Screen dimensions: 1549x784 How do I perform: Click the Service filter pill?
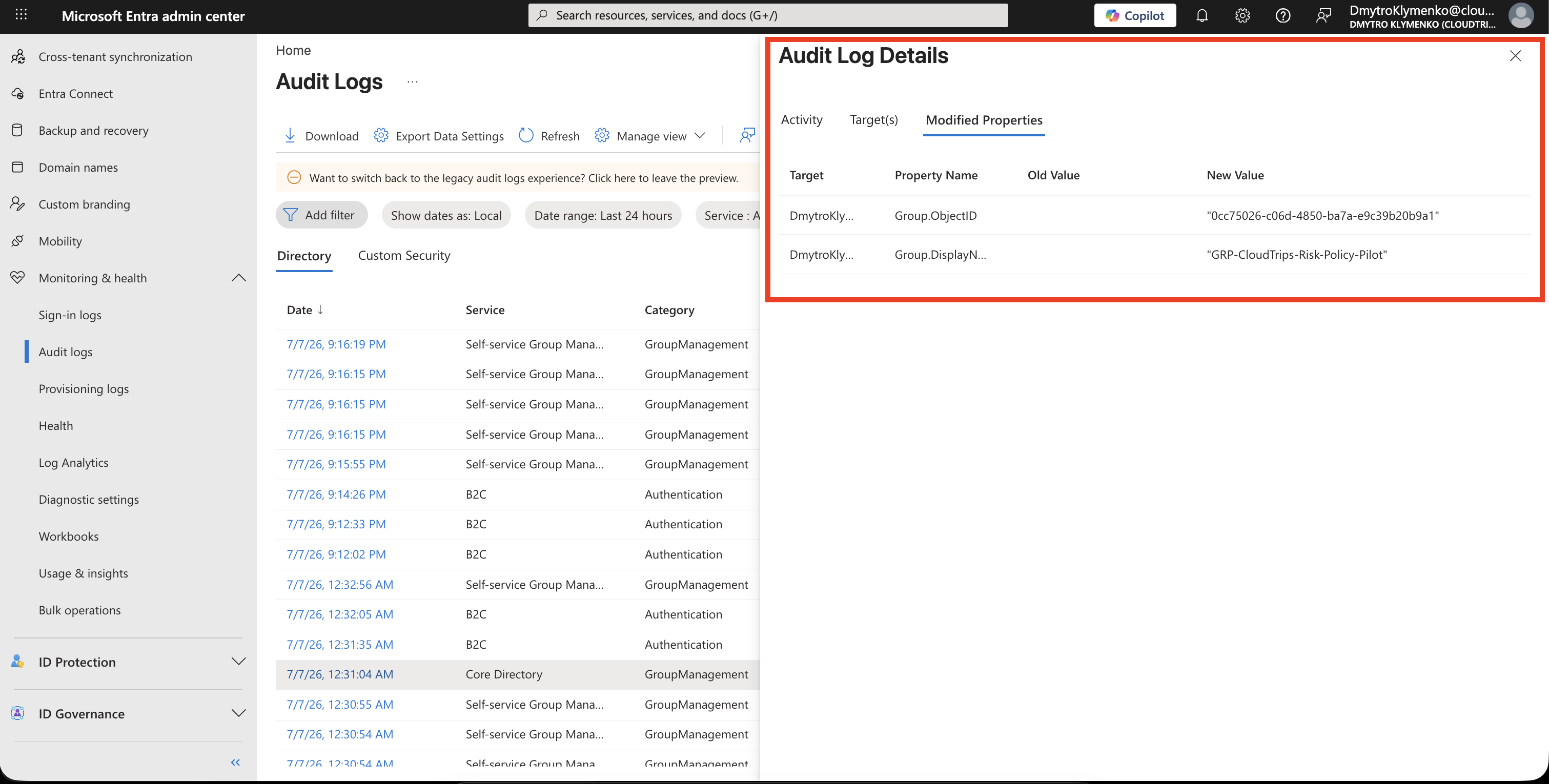(728, 215)
